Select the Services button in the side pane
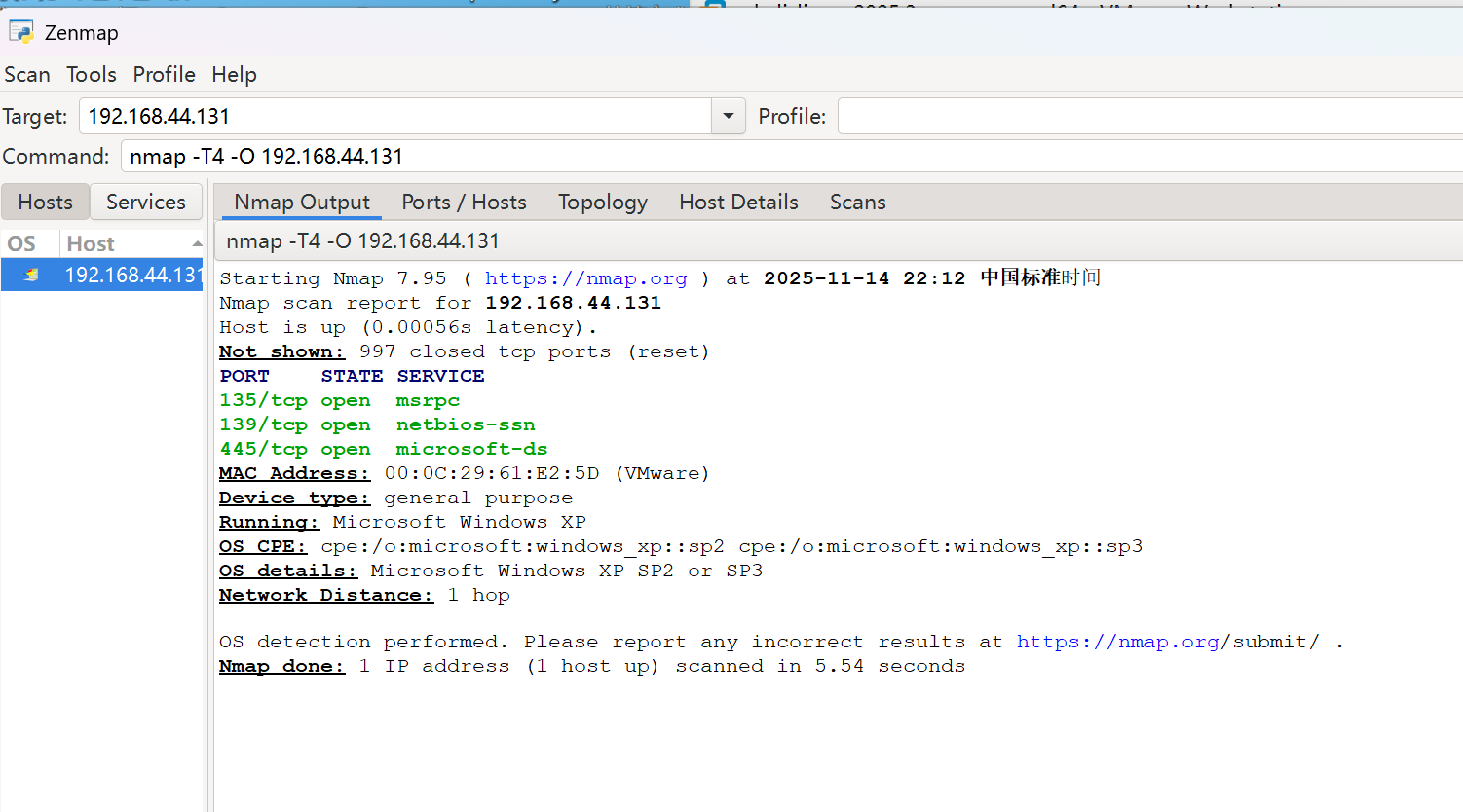 tap(146, 202)
